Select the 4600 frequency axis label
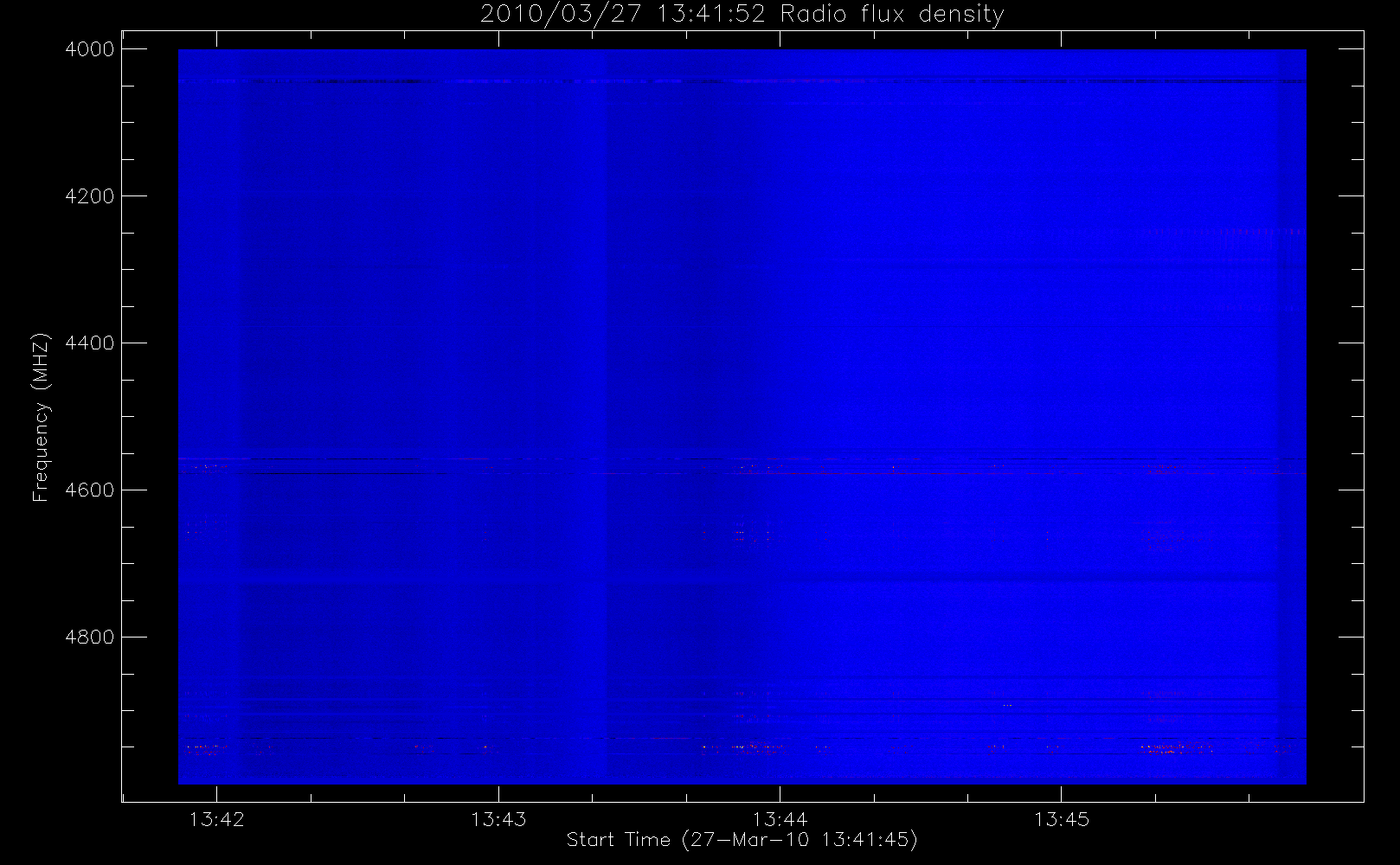1400x865 pixels. pos(89,490)
